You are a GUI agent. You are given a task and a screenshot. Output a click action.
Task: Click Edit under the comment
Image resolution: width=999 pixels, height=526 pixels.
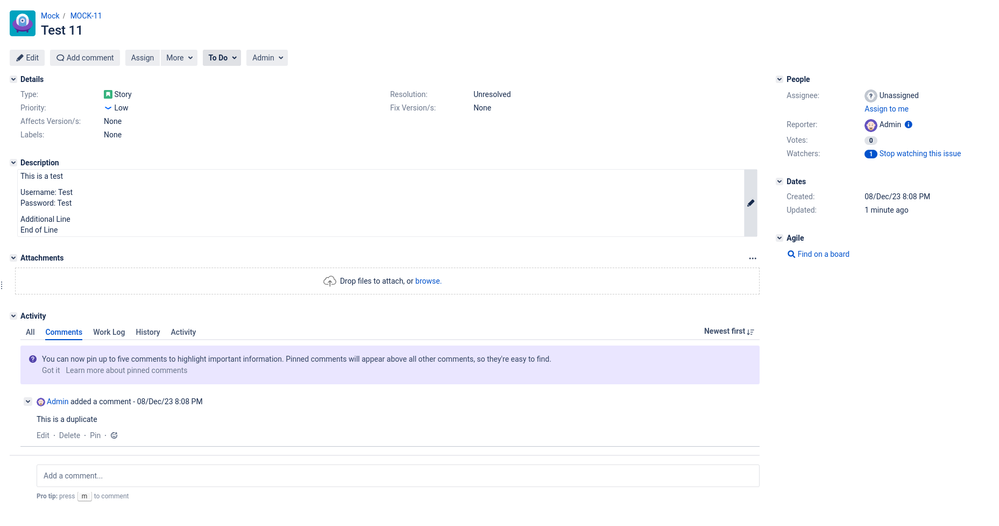tap(43, 436)
